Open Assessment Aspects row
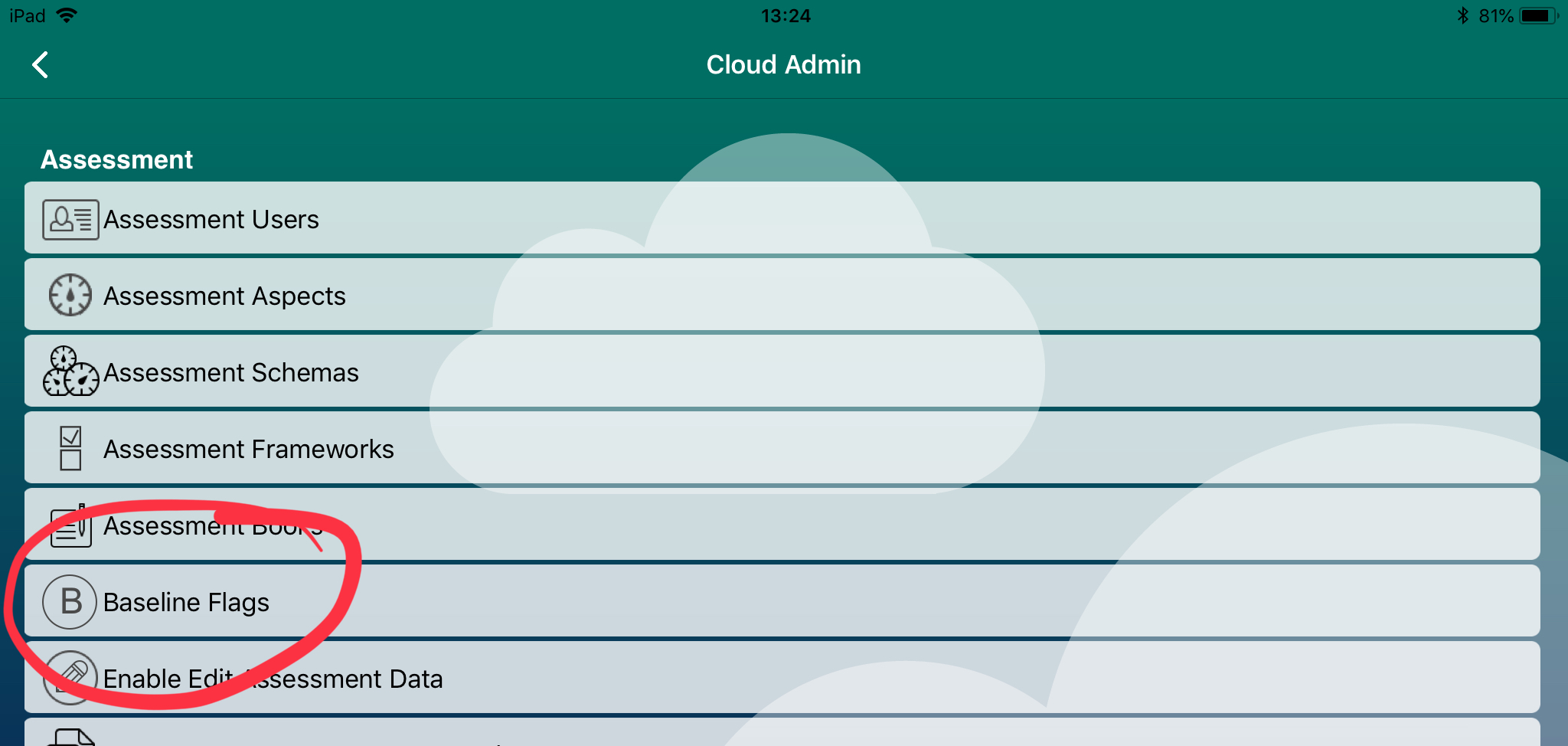 tap(782, 294)
